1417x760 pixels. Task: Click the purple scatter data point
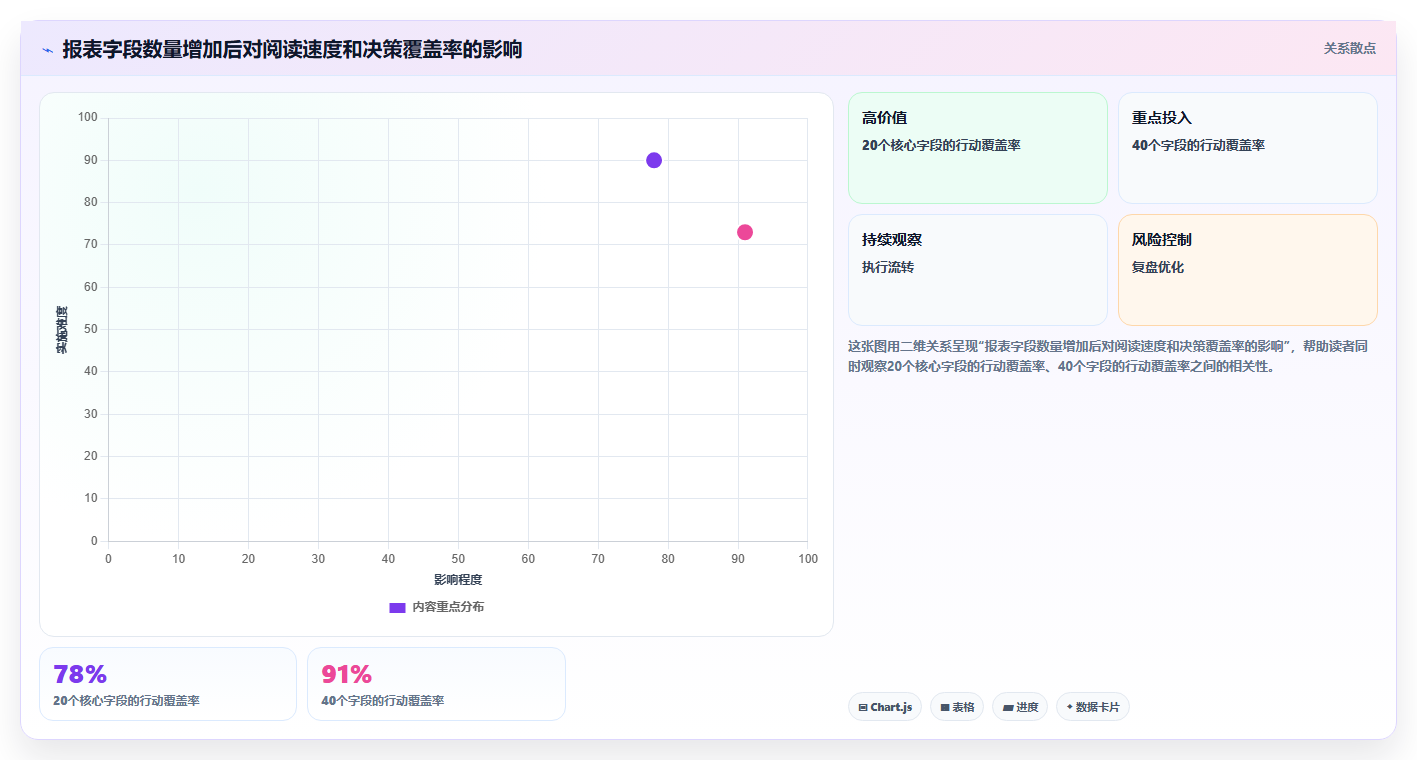click(654, 160)
